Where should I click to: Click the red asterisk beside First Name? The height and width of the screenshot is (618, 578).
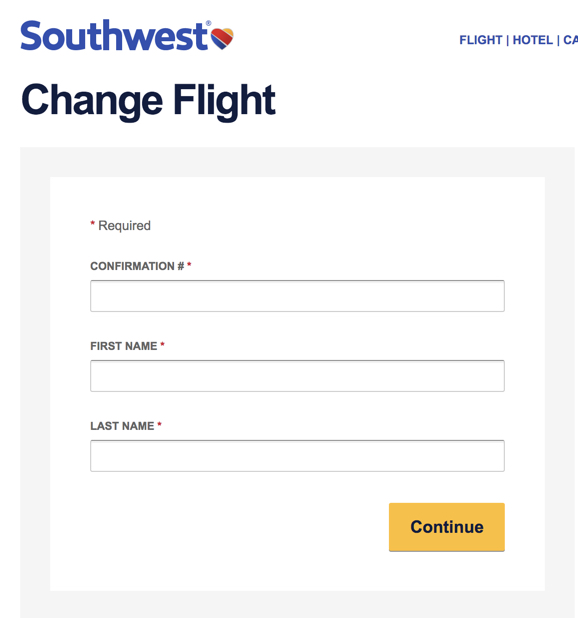162,344
